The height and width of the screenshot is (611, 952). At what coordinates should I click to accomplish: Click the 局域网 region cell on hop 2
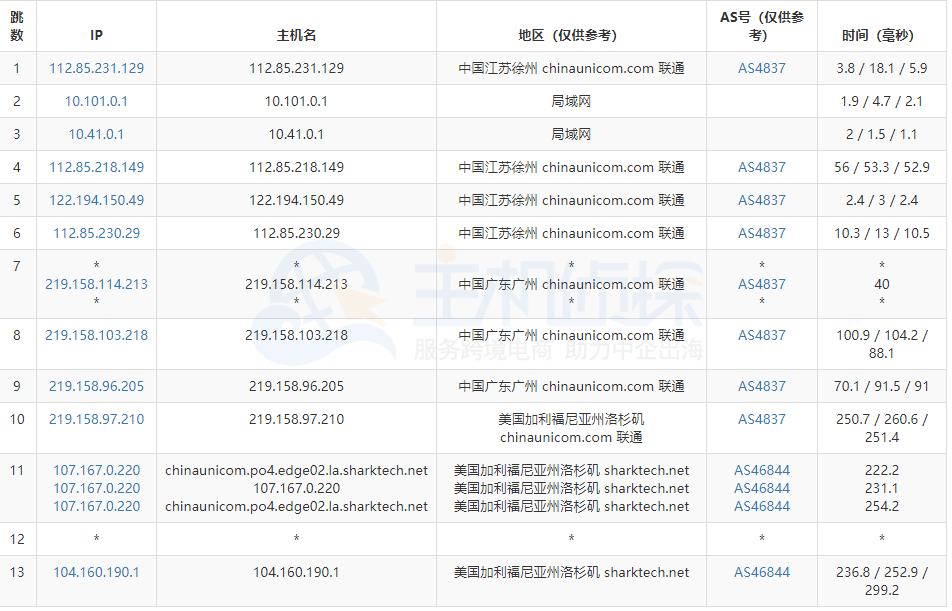coord(571,101)
